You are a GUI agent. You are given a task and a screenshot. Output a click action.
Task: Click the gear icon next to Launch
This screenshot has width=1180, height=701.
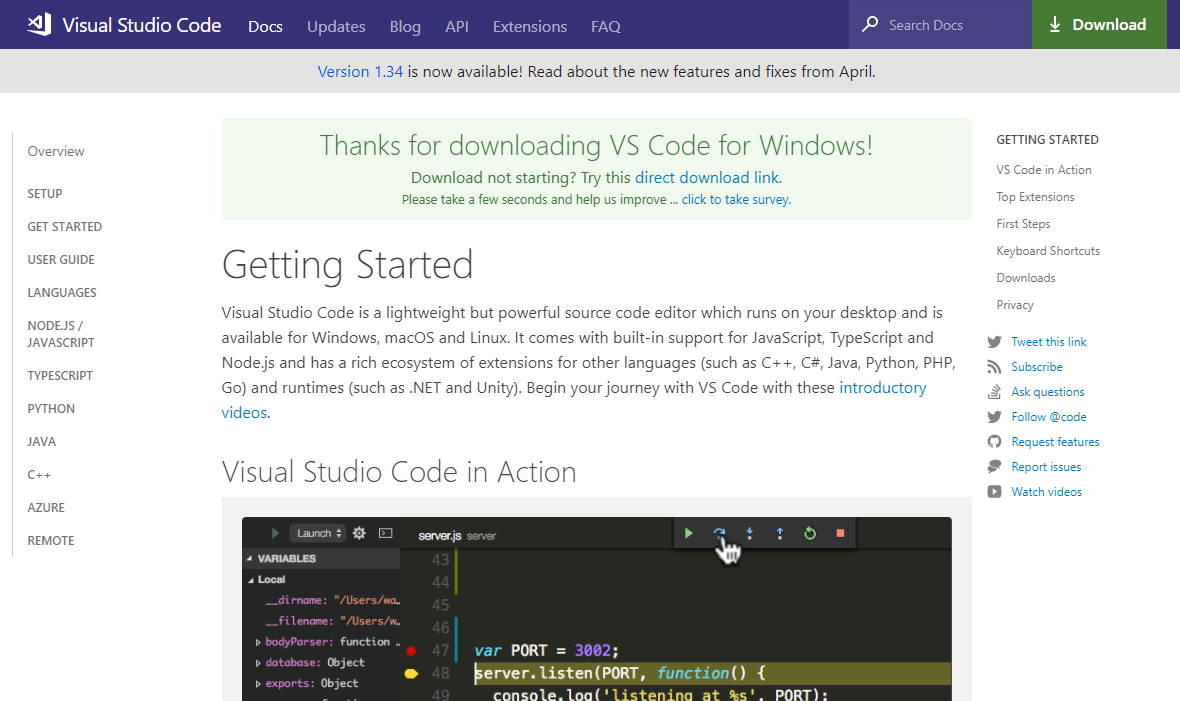click(x=360, y=533)
